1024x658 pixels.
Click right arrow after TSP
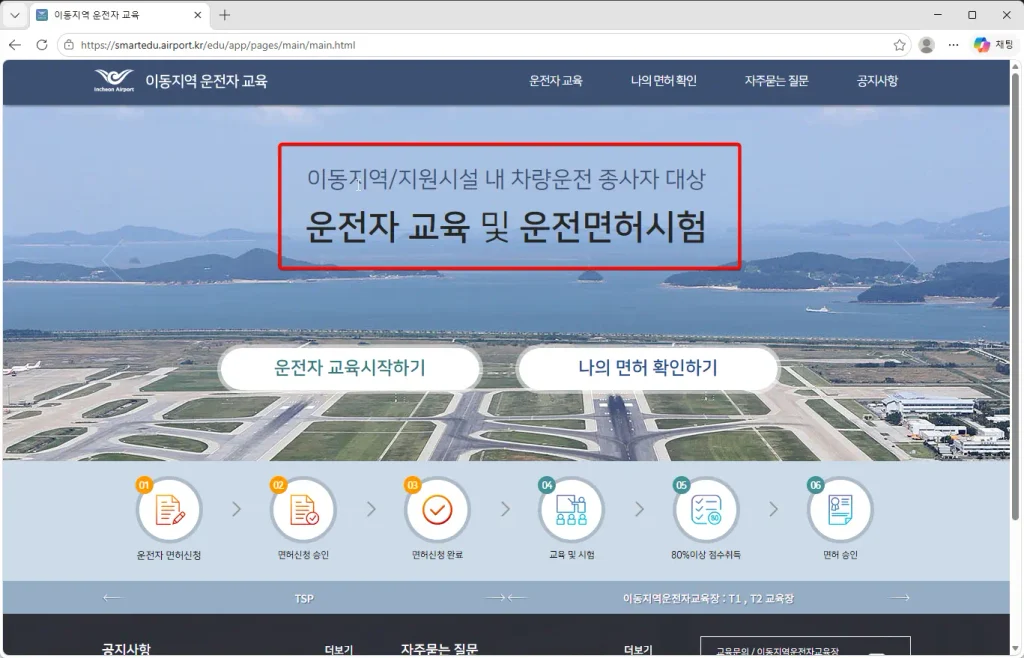tap(496, 597)
